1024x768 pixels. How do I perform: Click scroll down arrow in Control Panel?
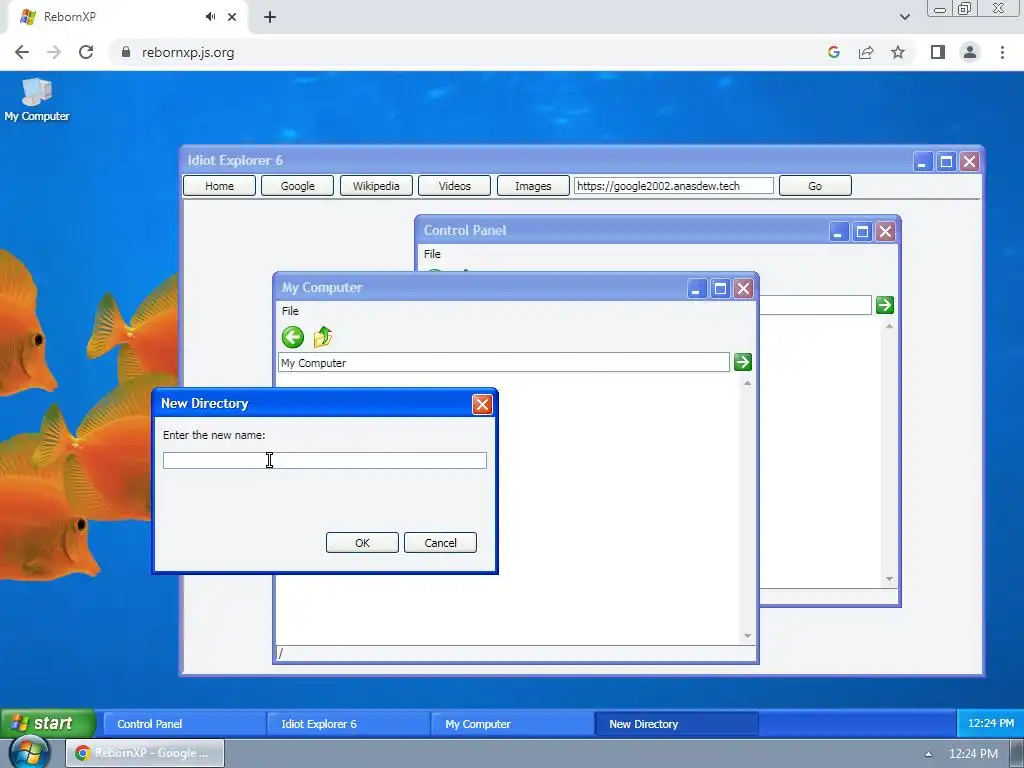[889, 579]
